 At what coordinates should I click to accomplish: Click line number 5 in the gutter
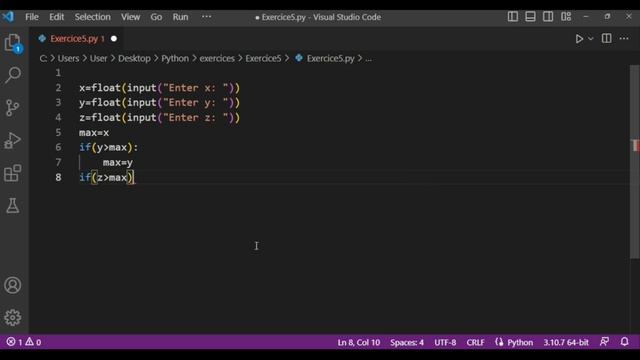coord(58,132)
